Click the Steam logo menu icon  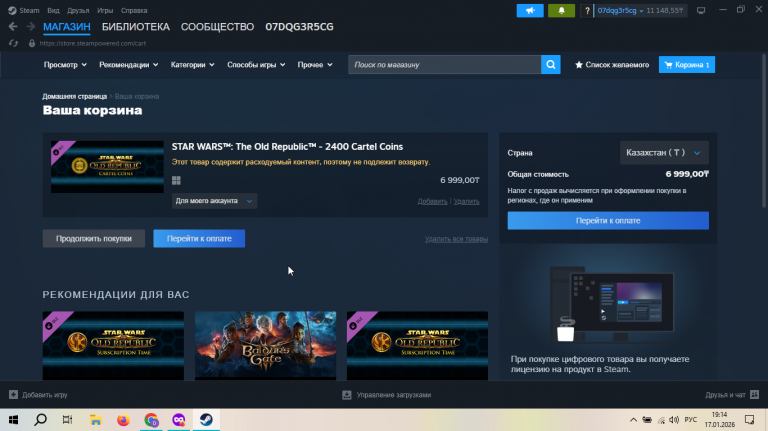(x=12, y=10)
